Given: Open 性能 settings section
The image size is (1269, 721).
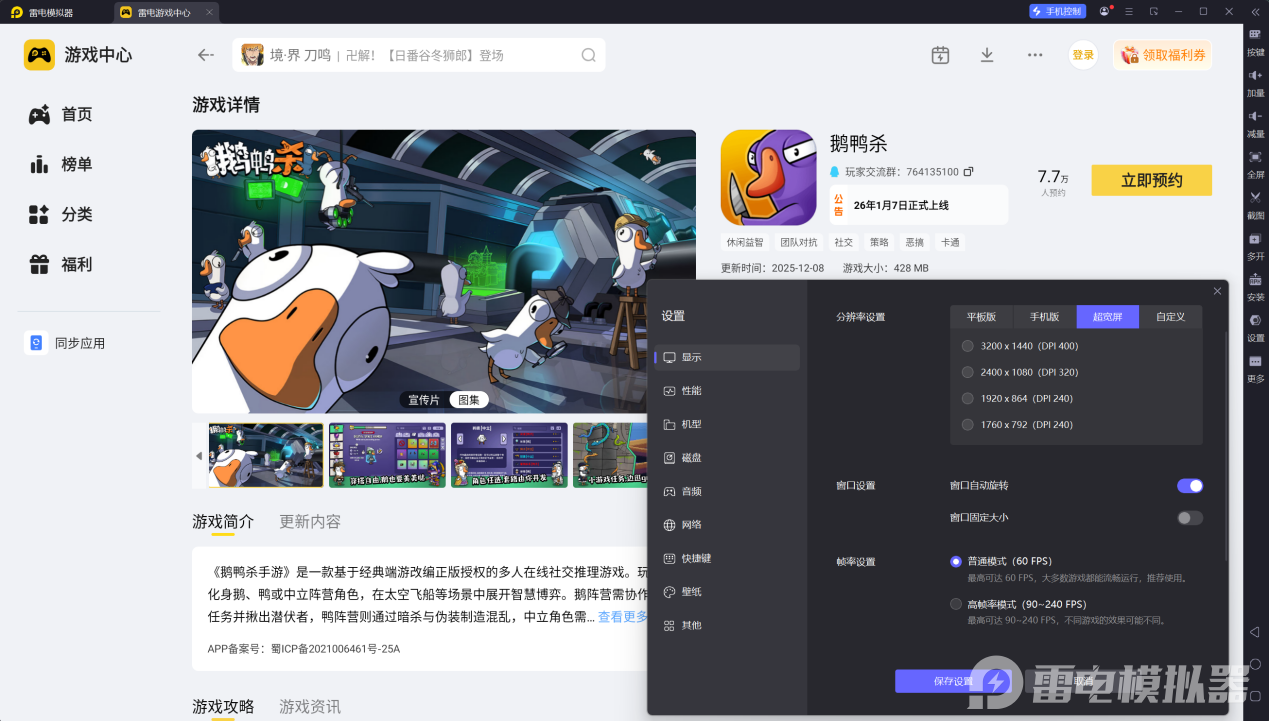Looking at the screenshot, I should point(728,391).
